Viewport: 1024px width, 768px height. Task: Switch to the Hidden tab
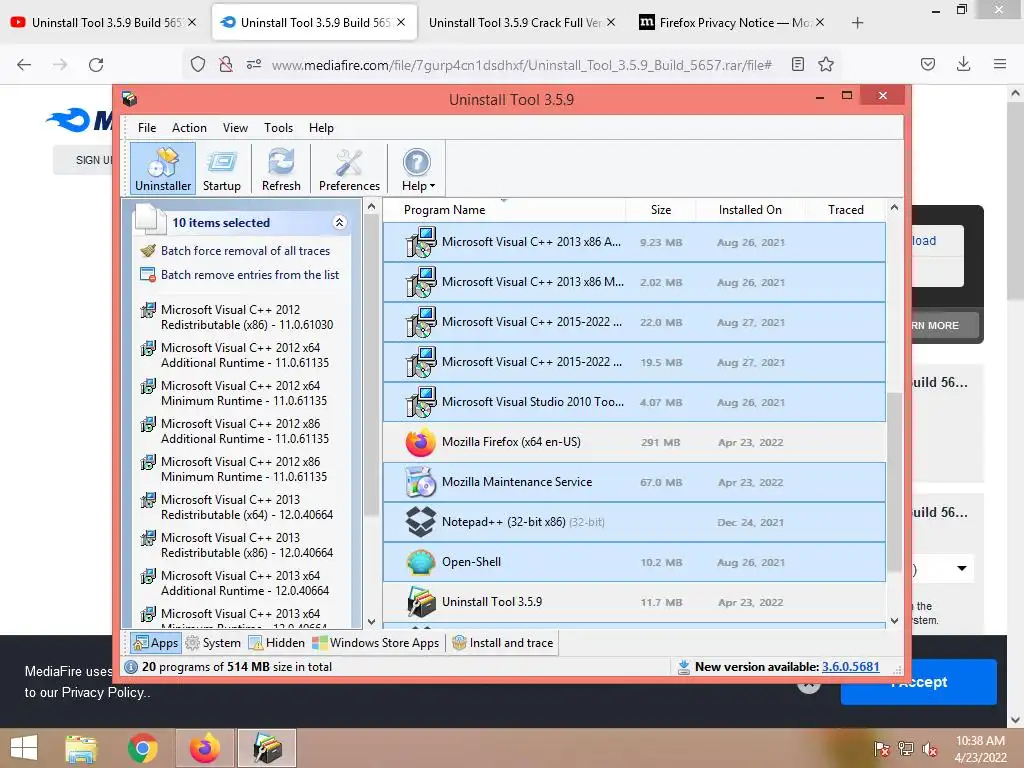(277, 643)
